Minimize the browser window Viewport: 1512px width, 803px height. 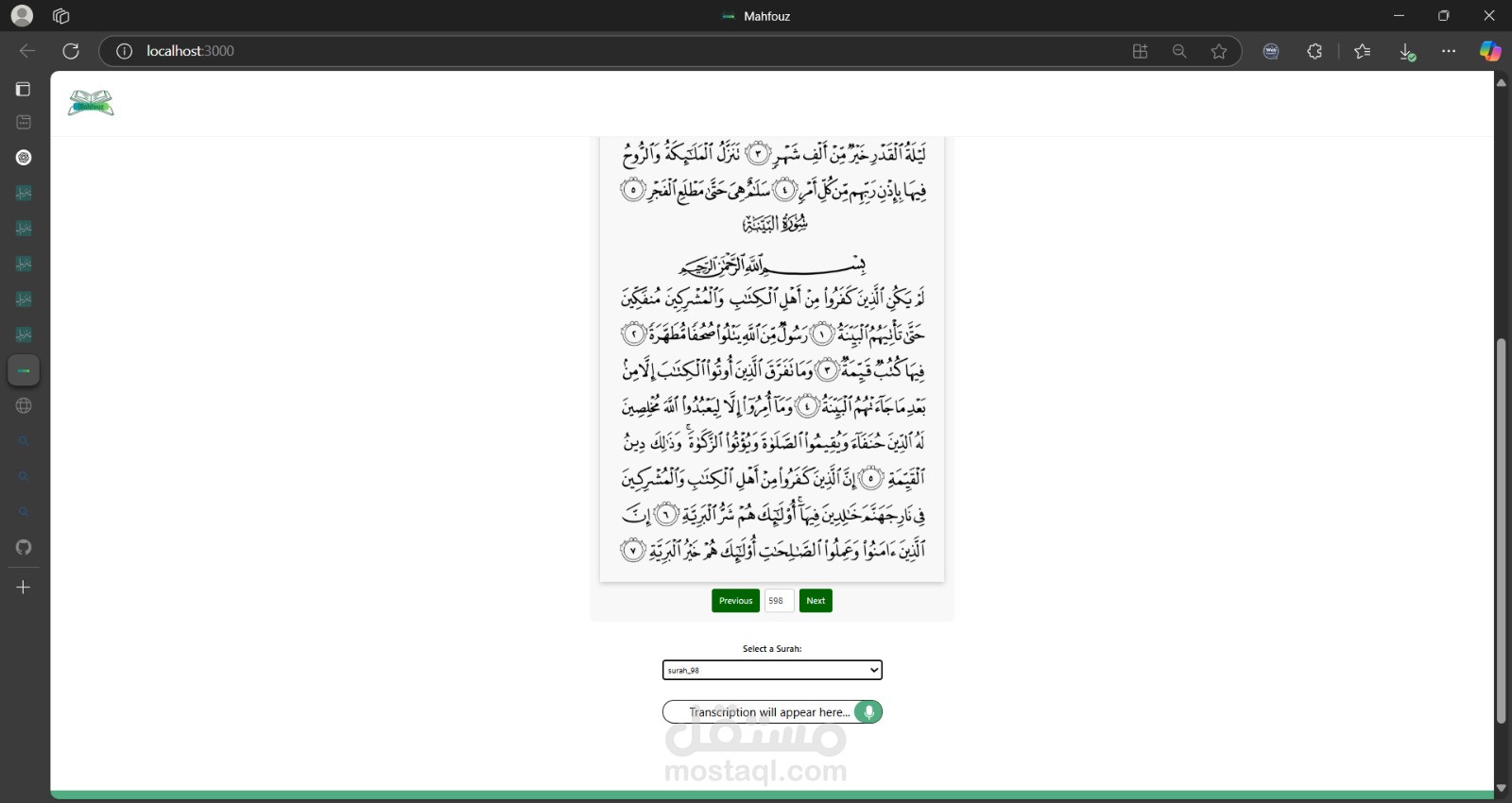pyautogui.click(x=1399, y=16)
